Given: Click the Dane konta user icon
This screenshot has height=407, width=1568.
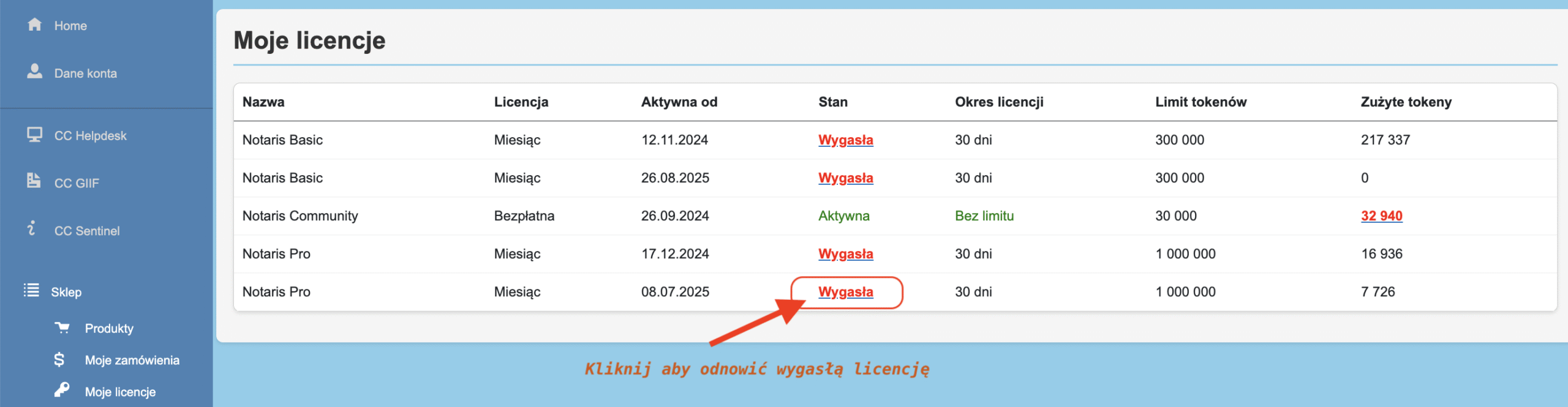Looking at the screenshot, I should [35, 72].
